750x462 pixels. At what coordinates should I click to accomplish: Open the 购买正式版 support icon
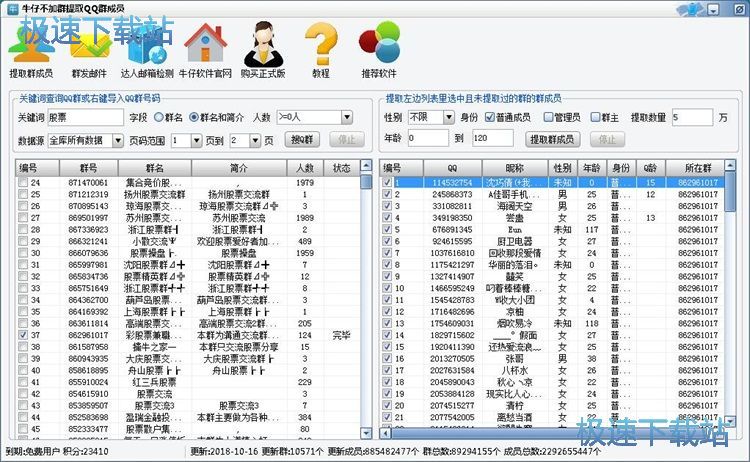tap(263, 50)
